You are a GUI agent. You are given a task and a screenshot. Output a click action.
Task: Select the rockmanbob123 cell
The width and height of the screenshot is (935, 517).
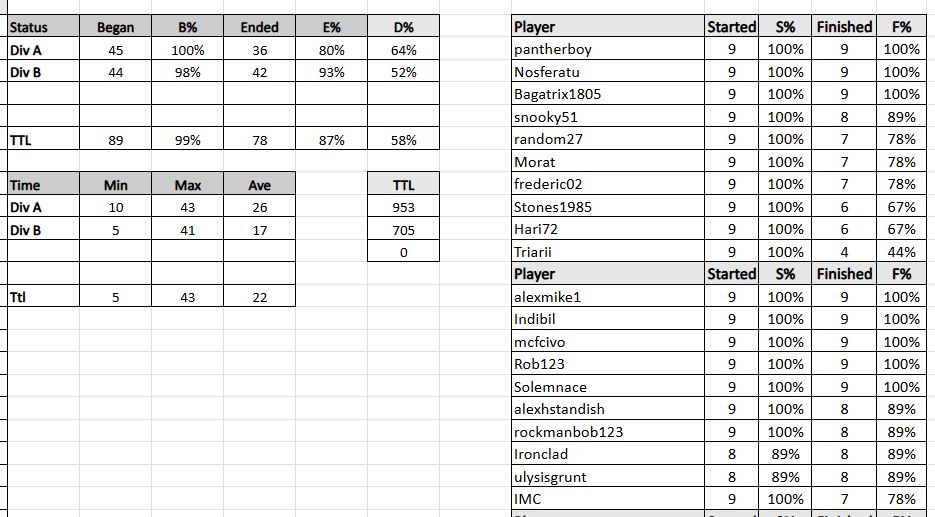pyautogui.click(x=606, y=432)
